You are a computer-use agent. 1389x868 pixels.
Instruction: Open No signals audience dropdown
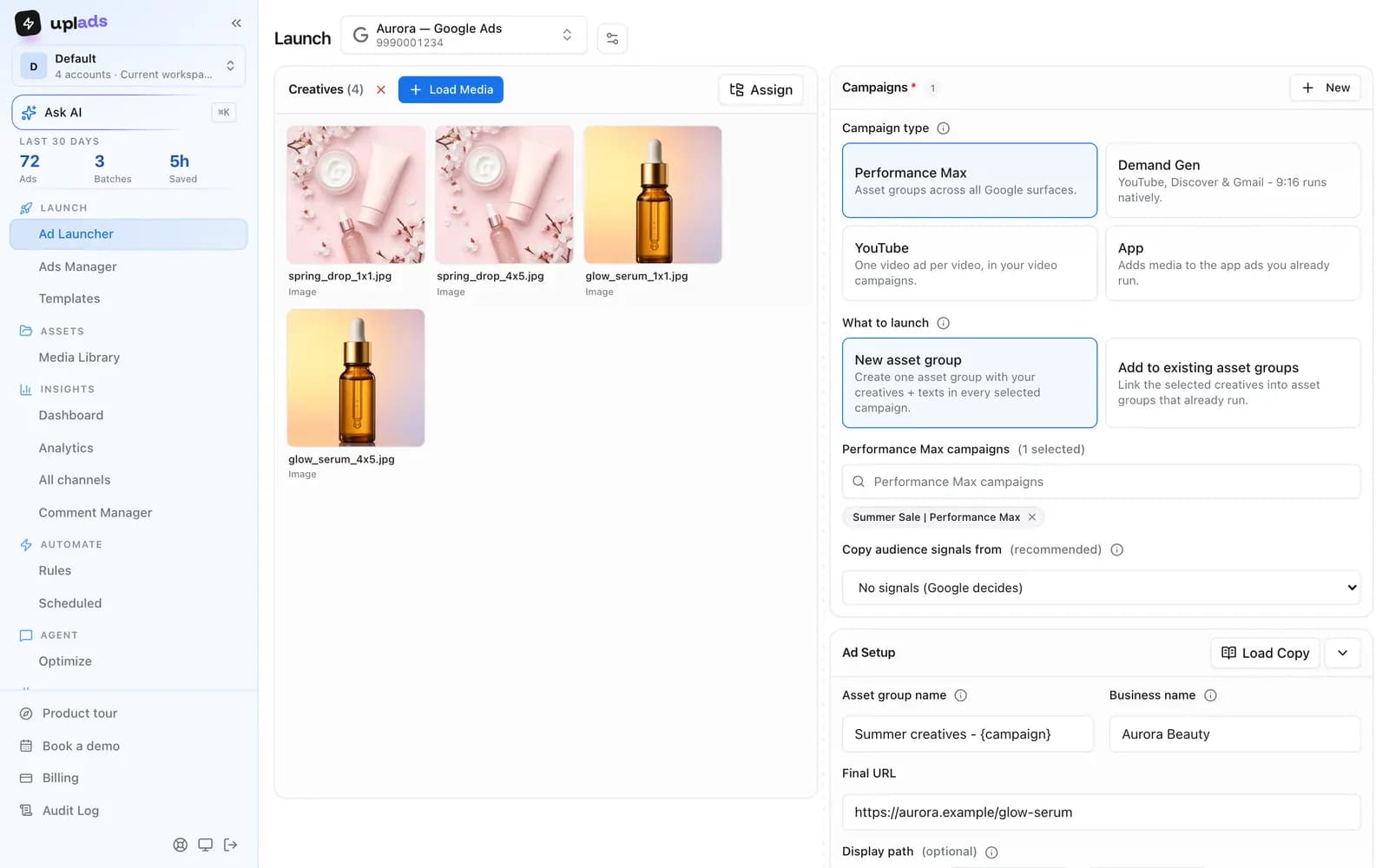click(1101, 588)
